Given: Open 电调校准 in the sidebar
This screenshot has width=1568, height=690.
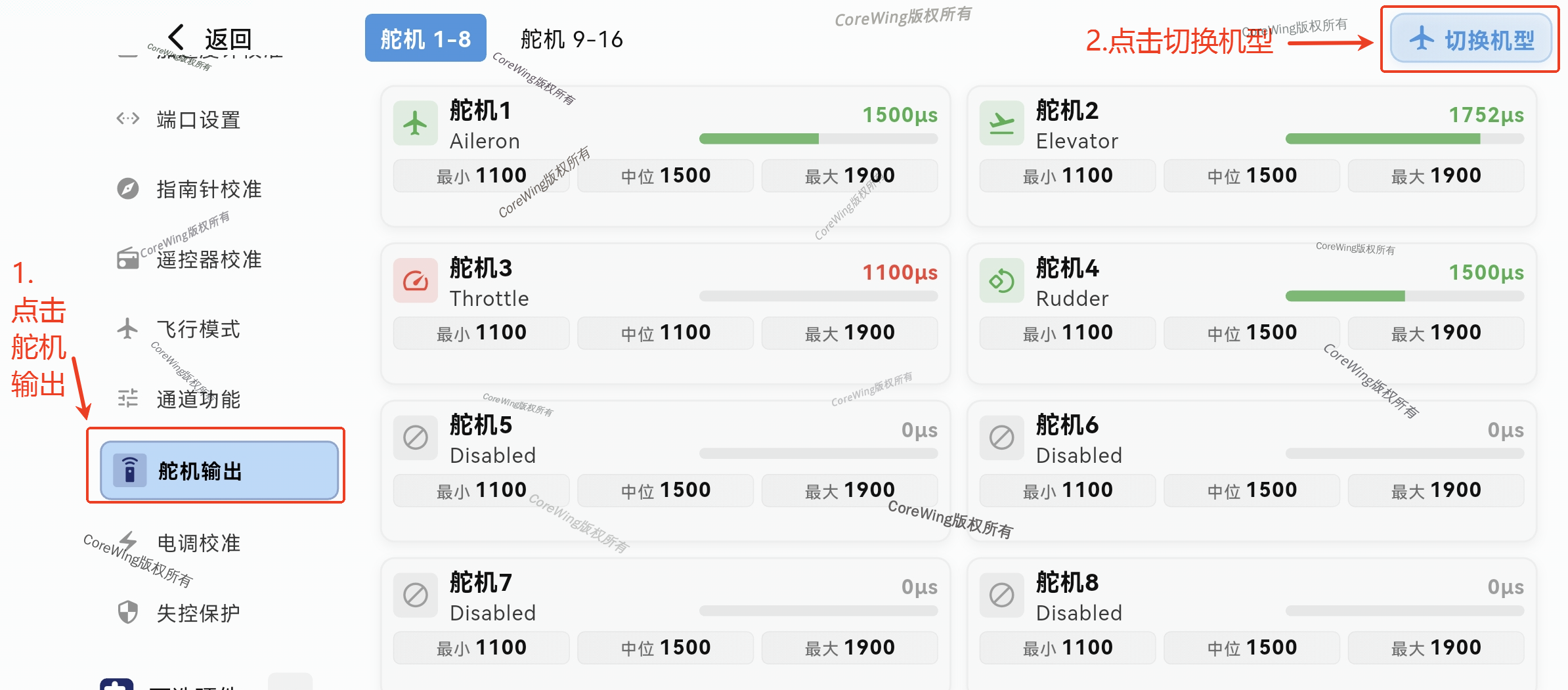Looking at the screenshot, I should click(198, 543).
